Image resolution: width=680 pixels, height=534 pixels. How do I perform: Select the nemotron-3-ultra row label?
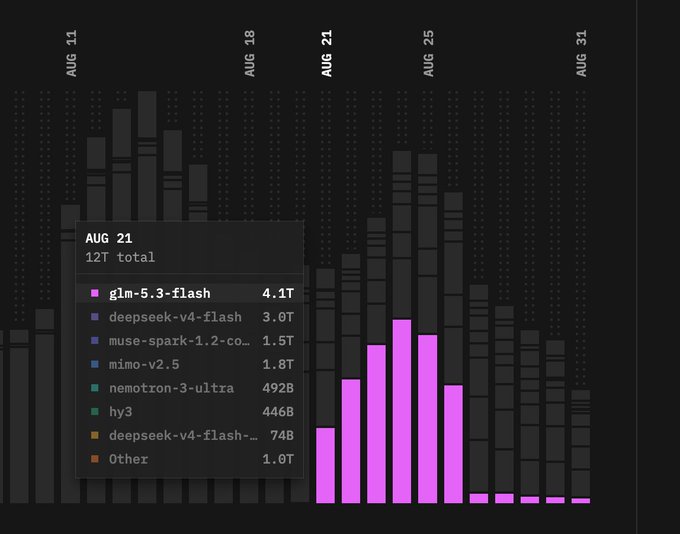(x=171, y=388)
